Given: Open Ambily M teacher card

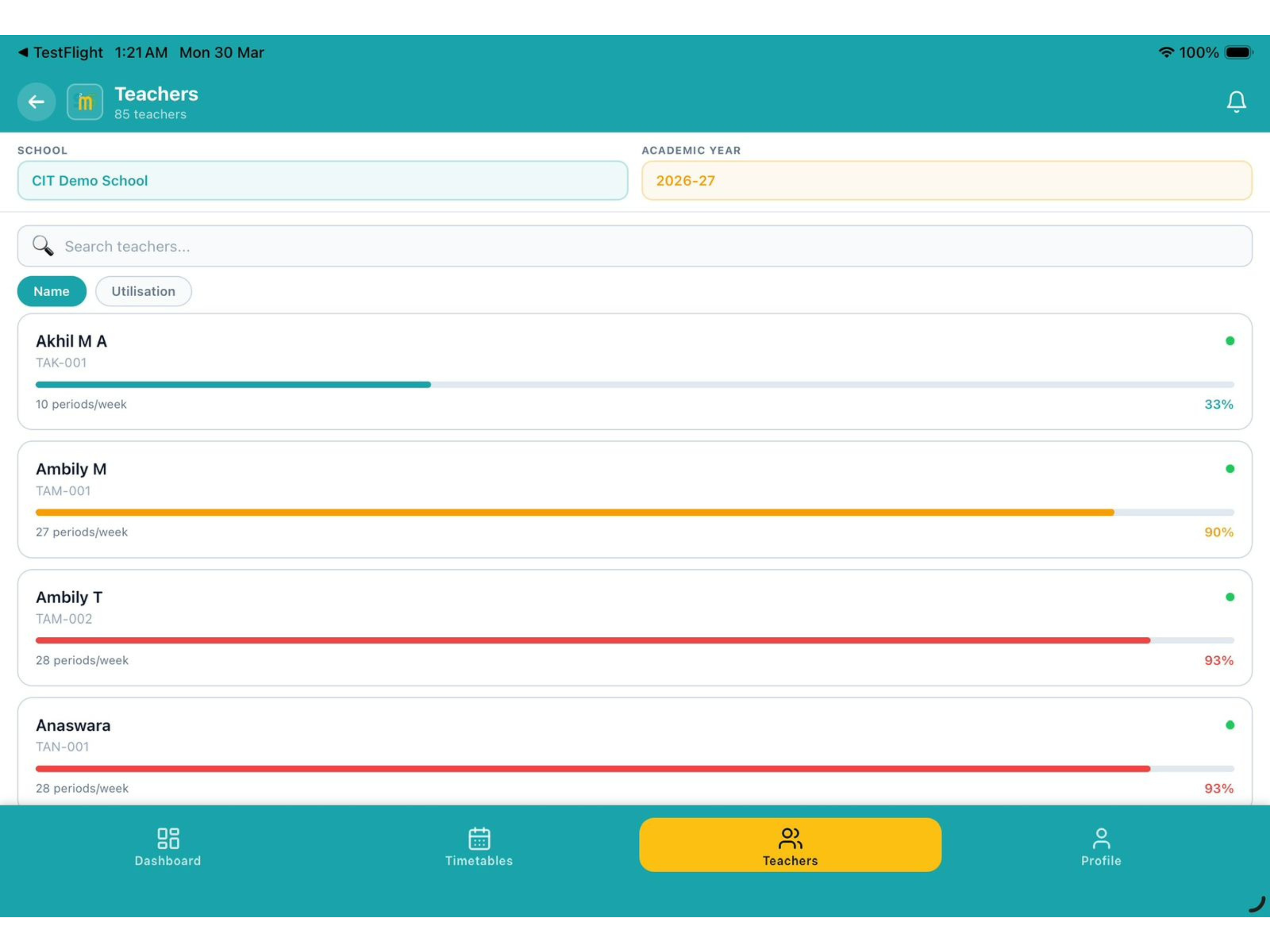Looking at the screenshot, I should click(635, 499).
